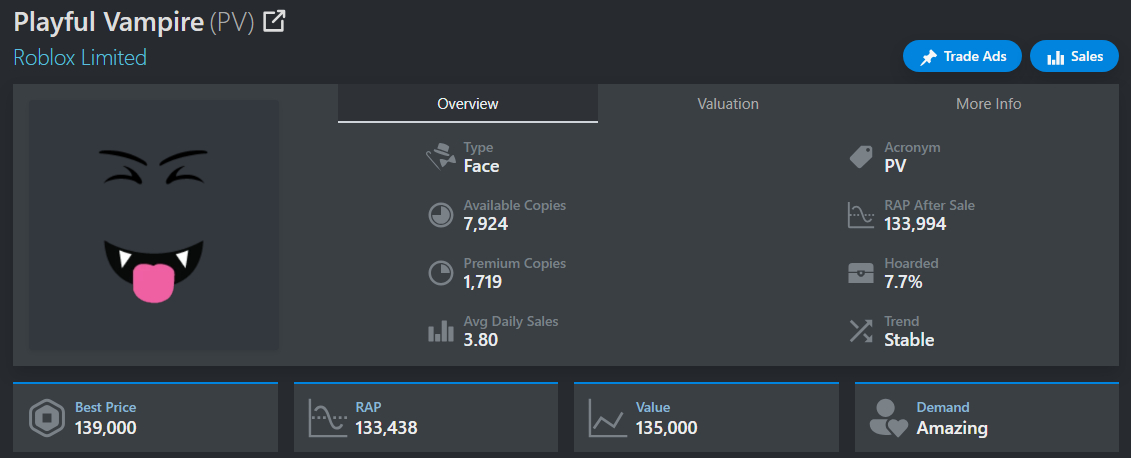Select the Face type value
This screenshot has width=1131, height=458.
click(481, 167)
